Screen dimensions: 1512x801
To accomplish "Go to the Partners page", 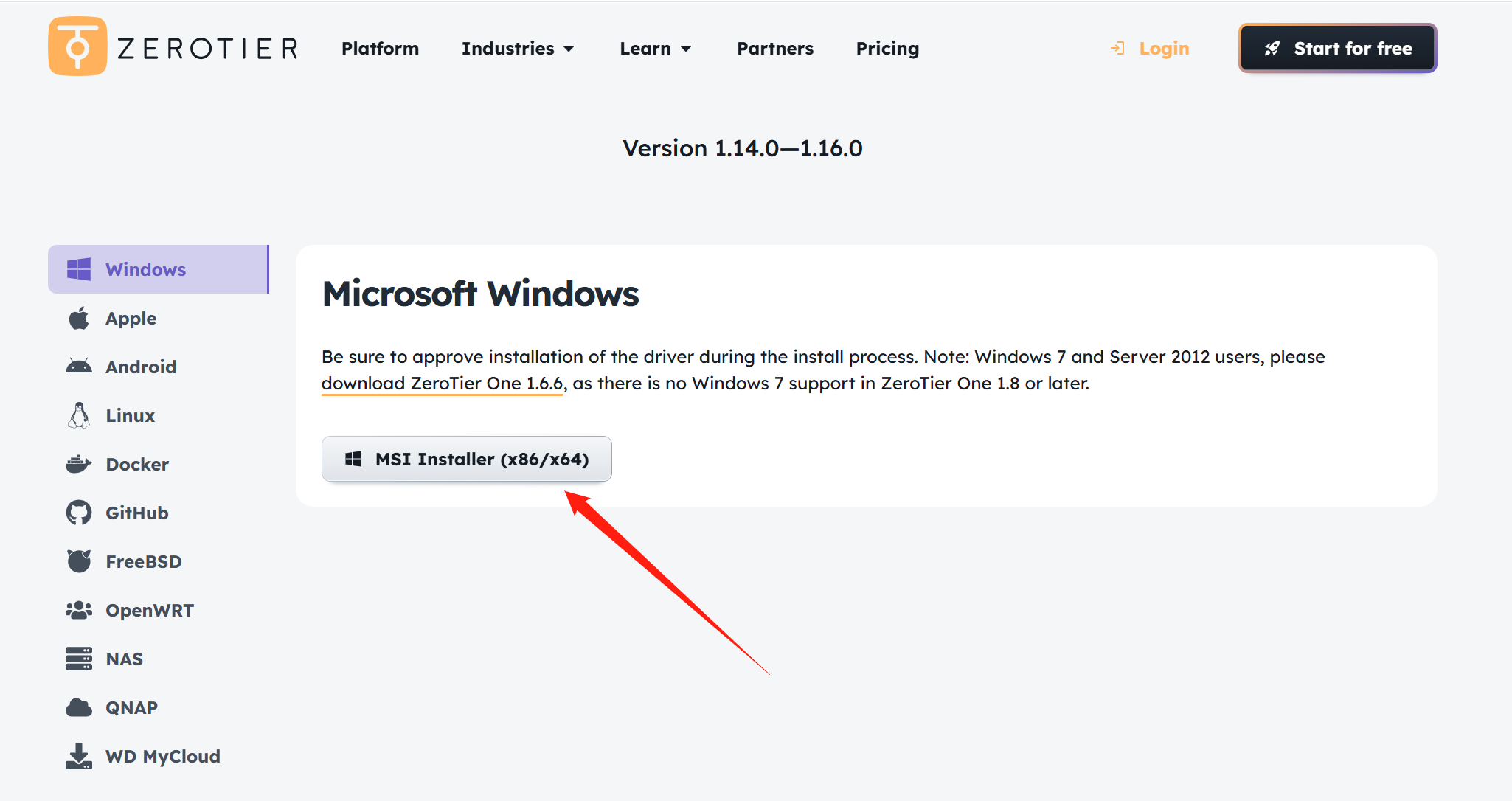I will pyautogui.click(x=775, y=49).
